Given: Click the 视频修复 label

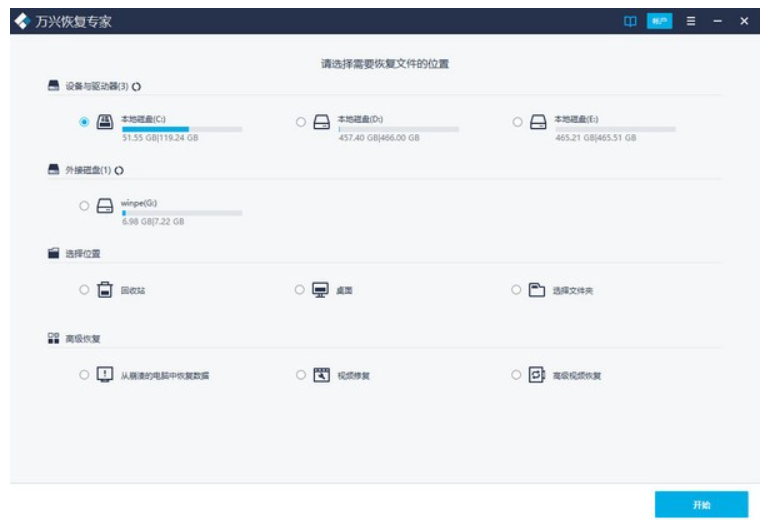Looking at the screenshot, I should pyautogui.click(x=354, y=376).
